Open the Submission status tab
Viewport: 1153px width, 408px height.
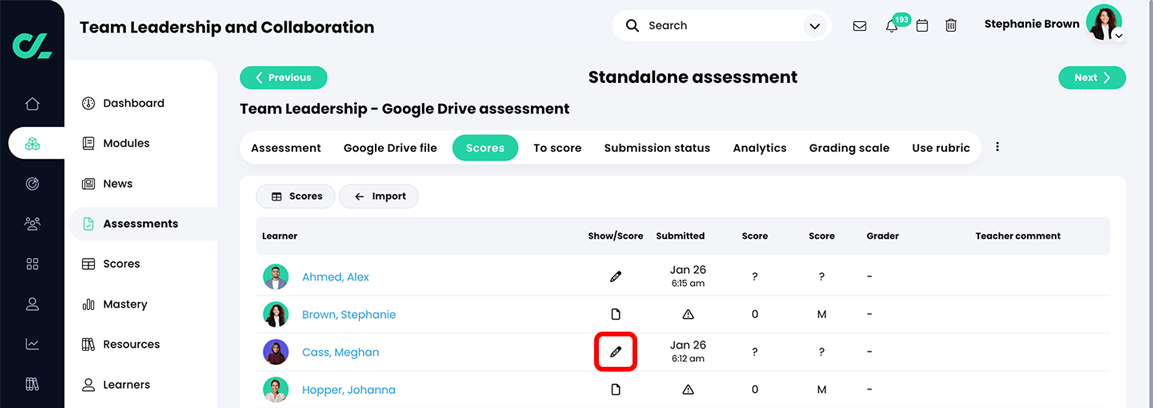point(657,148)
